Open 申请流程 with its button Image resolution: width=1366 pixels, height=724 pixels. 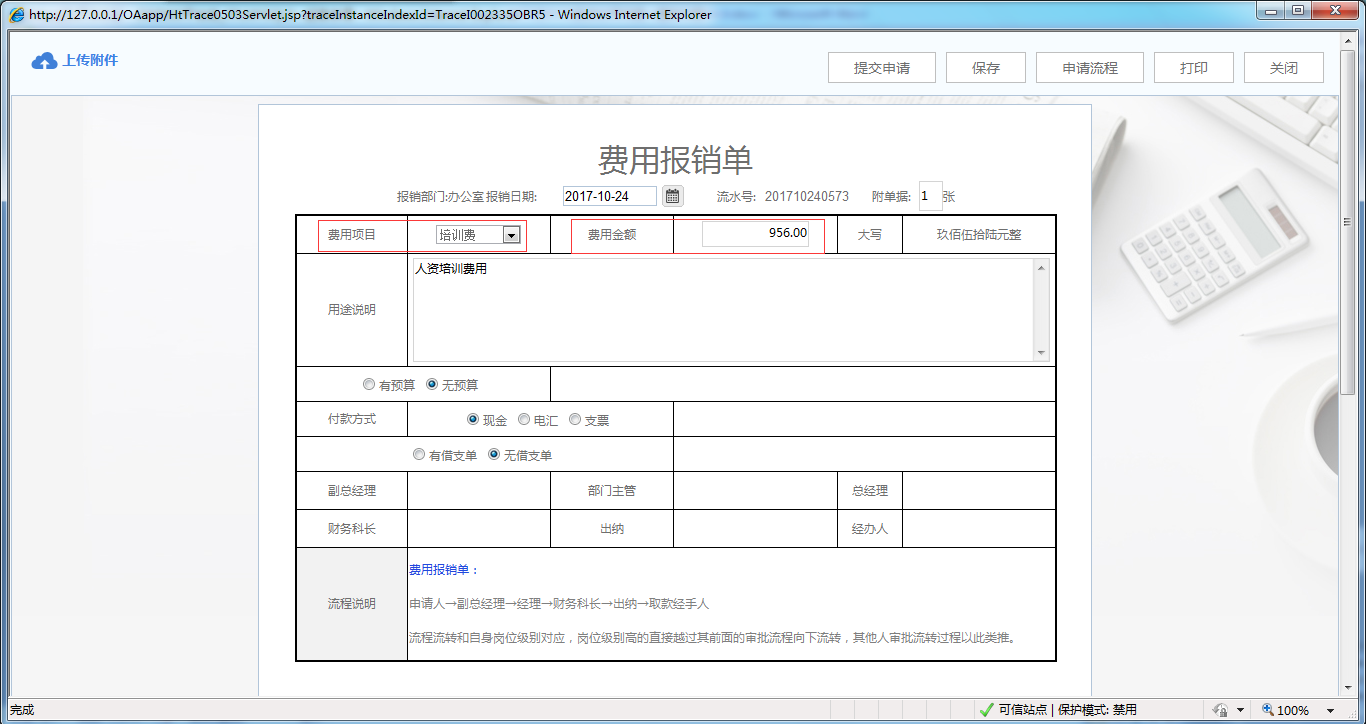pos(1089,67)
